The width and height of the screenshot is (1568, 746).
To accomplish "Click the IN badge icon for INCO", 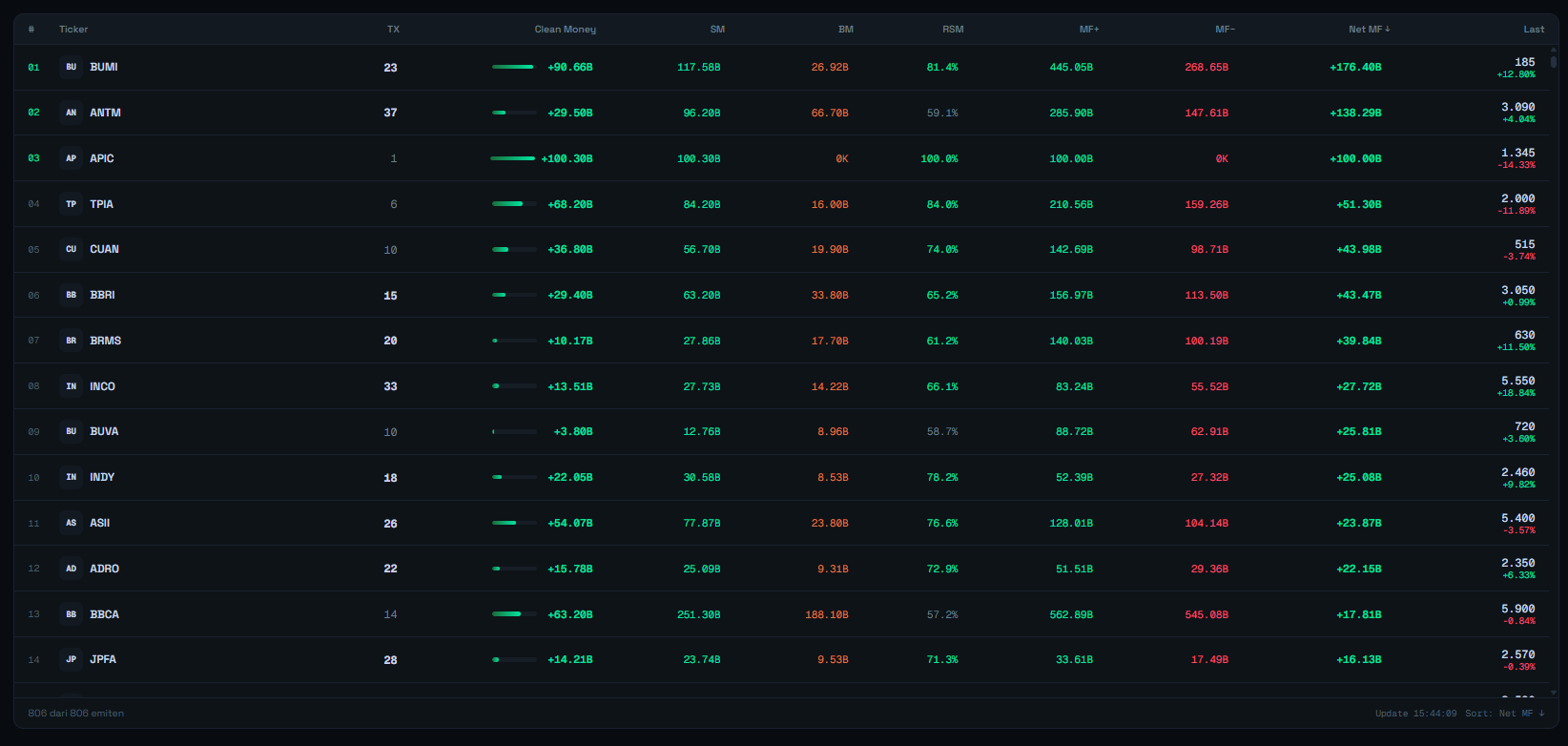I will coord(71,386).
